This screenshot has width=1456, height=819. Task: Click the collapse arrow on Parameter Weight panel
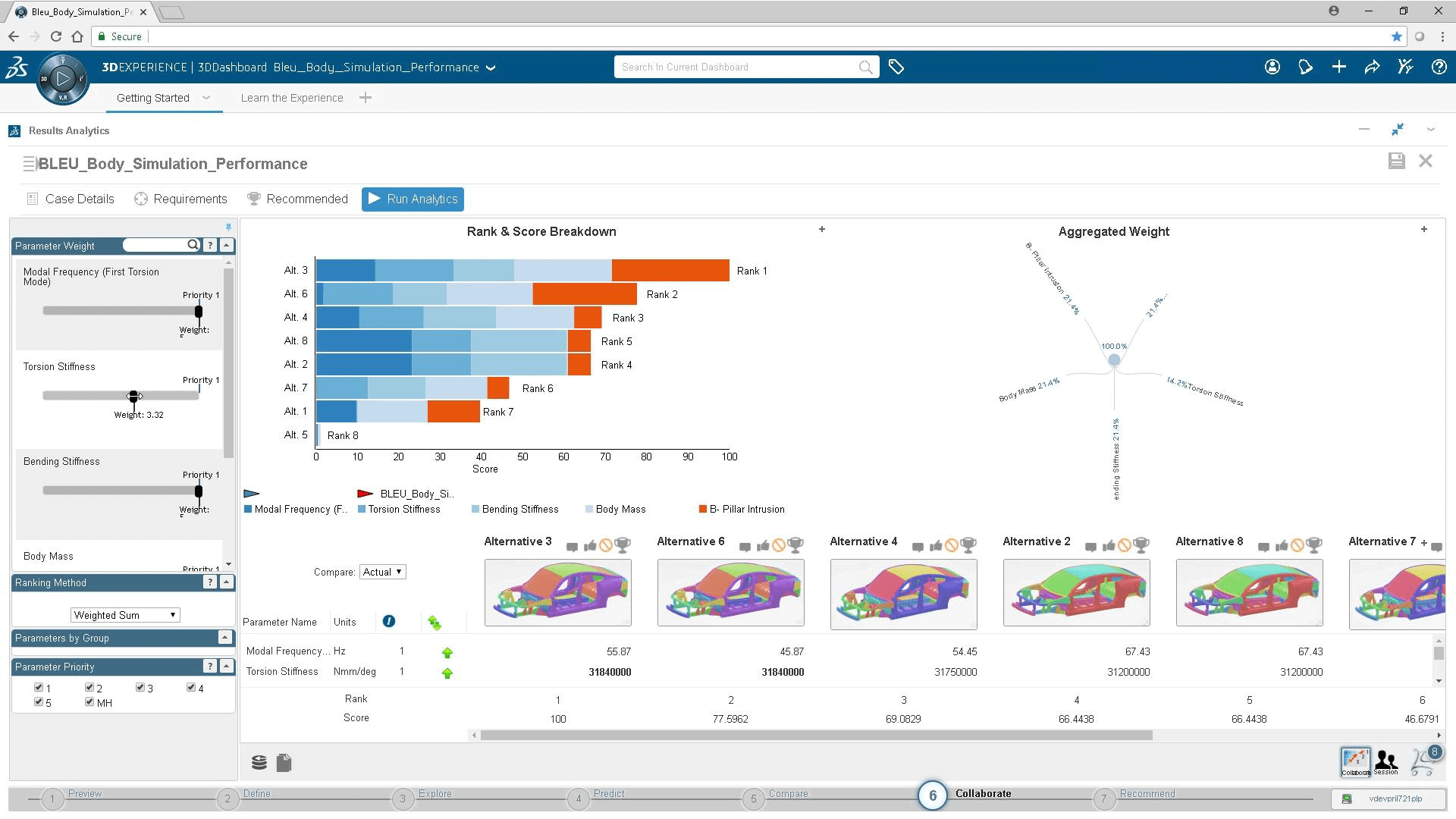pos(225,245)
